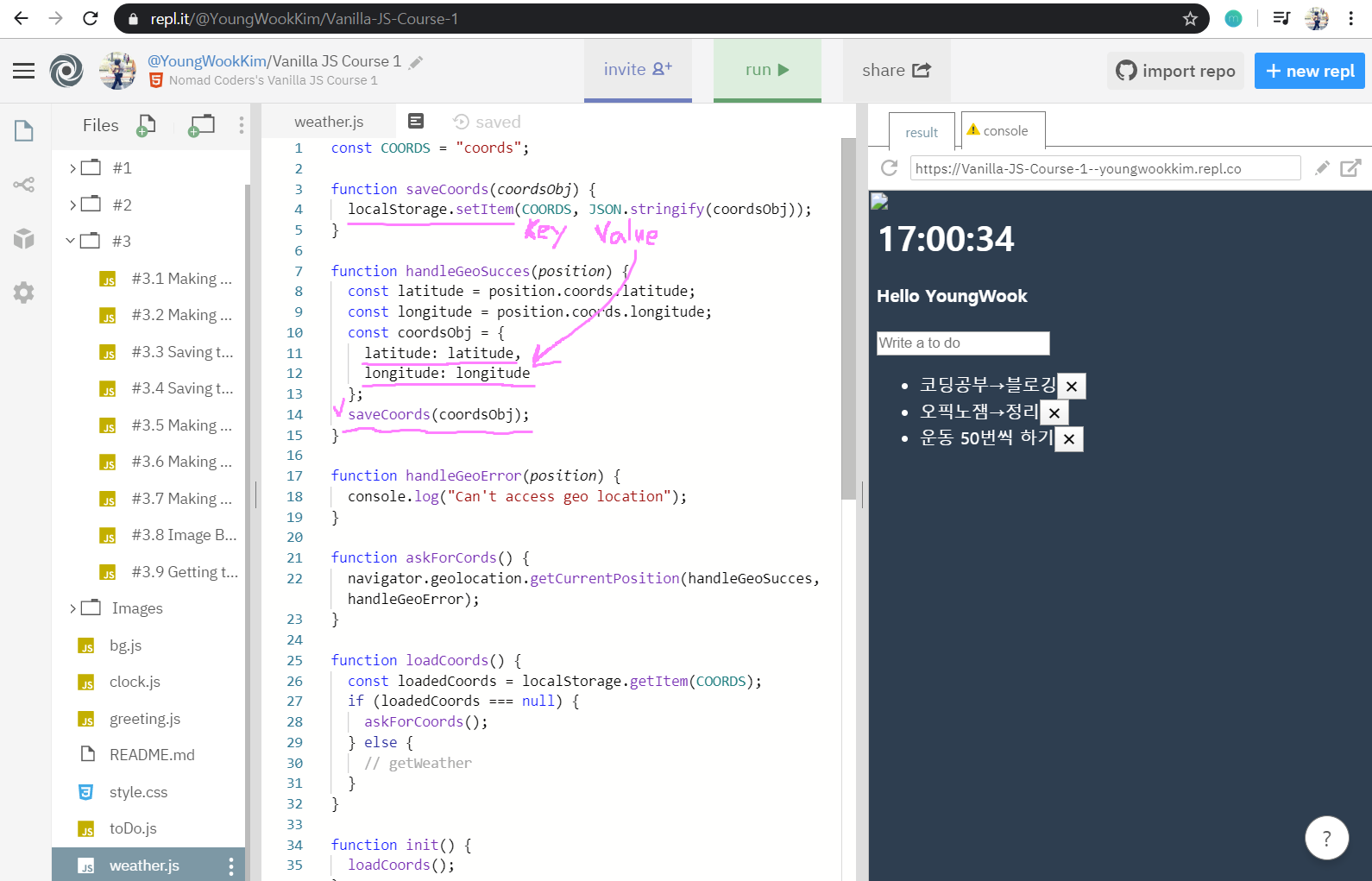
Task: Delete the 운동 50번씩 하기 to-do
Action: click(1069, 438)
